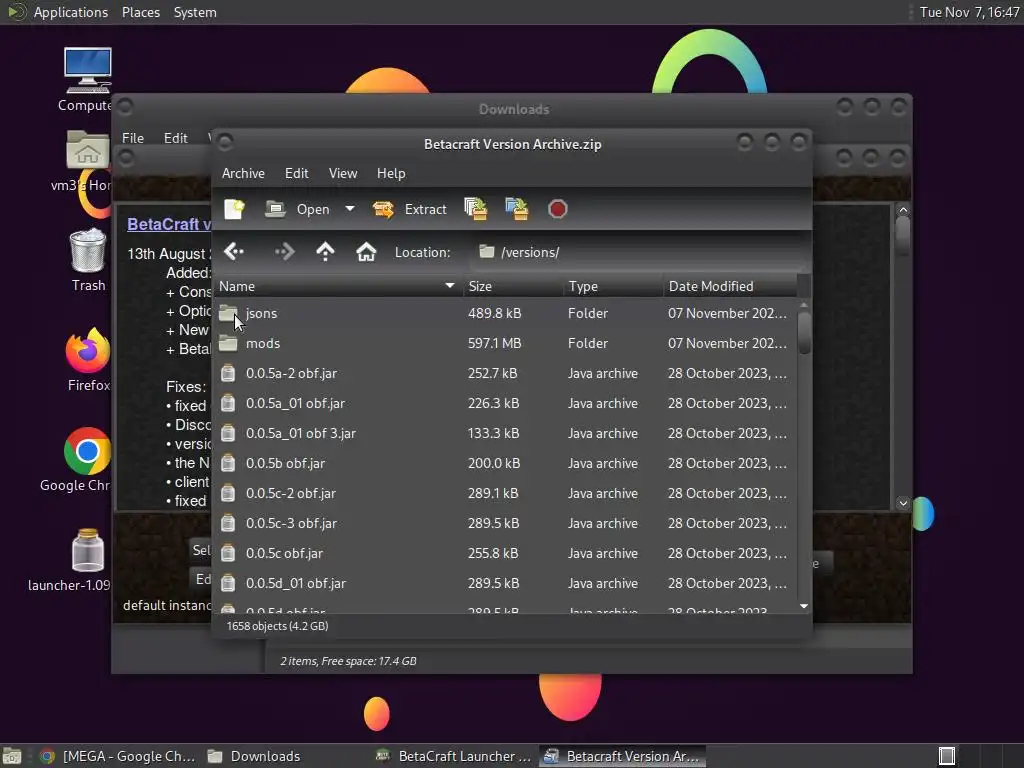Select 0.0.5a_01 obf 3.jar file
Image resolution: width=1024 pixels, height=768 pixels.
pyautogui.click(x=505, y=434)
